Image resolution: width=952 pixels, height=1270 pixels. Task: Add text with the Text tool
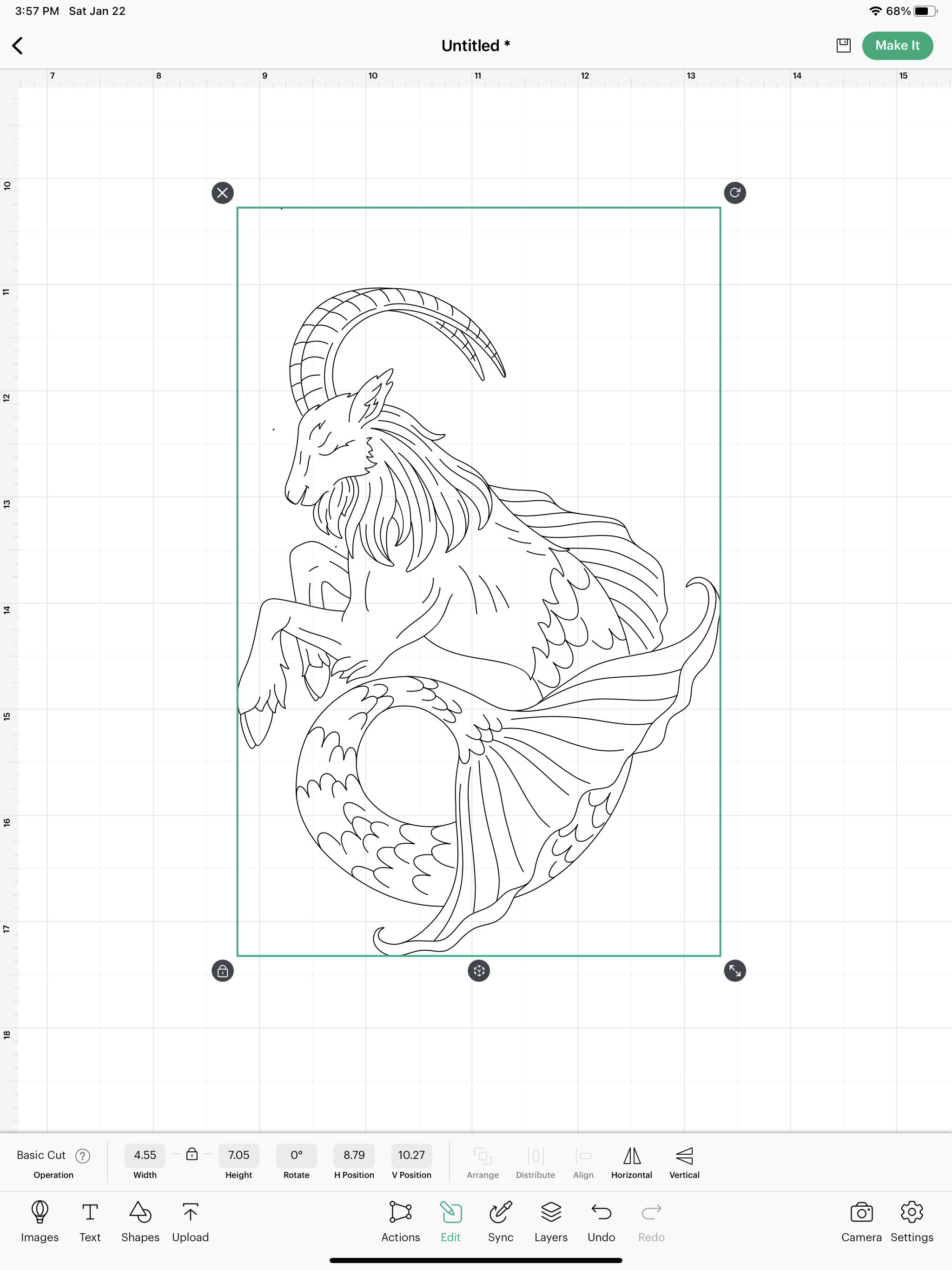[x=90, y=1212]
